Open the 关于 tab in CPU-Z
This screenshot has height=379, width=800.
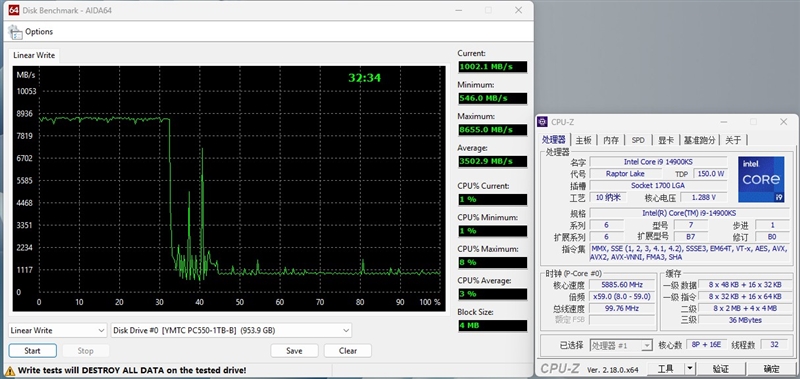click(x=733, y=140)
